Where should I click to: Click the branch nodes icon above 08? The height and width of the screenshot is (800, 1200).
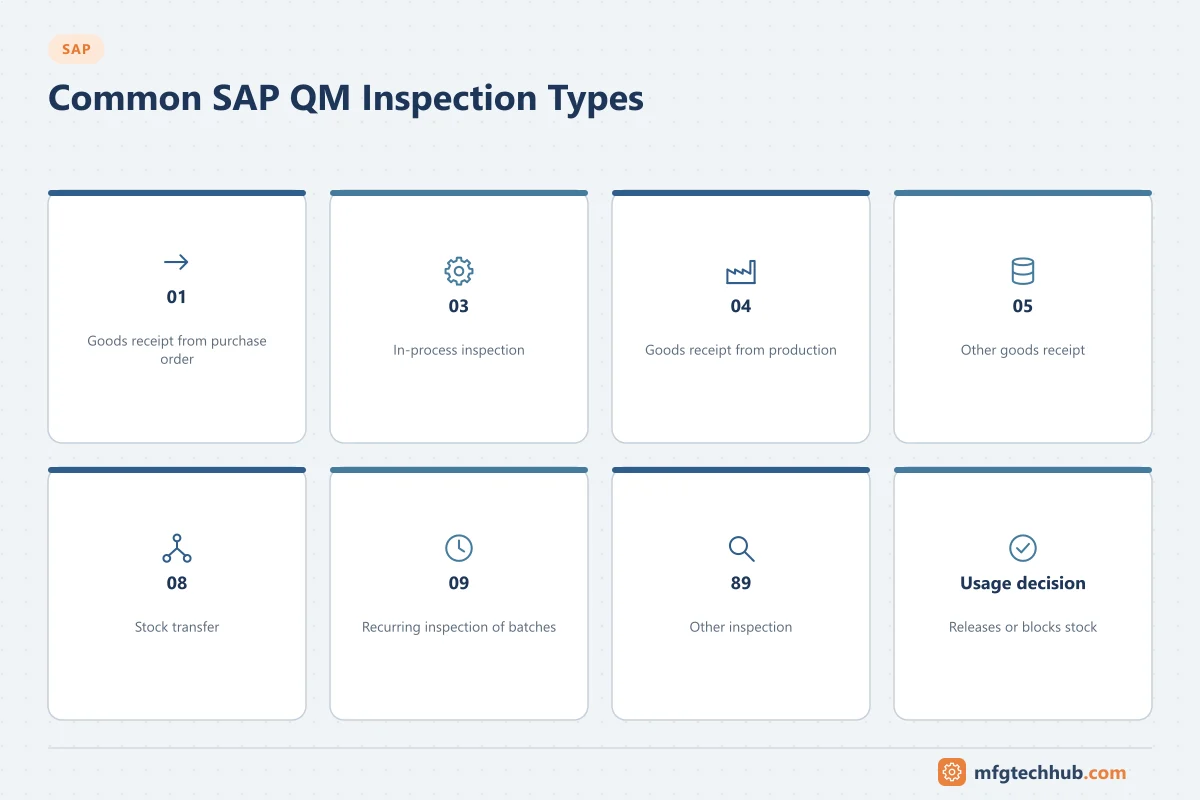pyautogui.click(x=177, y=548)
